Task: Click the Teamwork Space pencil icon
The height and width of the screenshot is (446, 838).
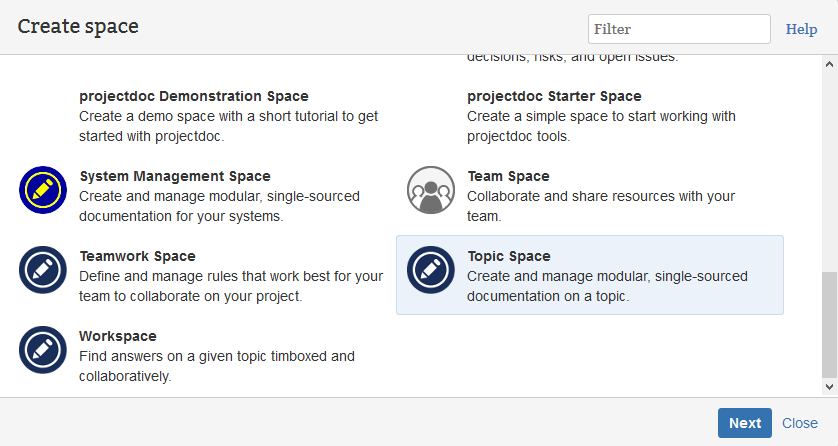Action: tap(43, 270)
